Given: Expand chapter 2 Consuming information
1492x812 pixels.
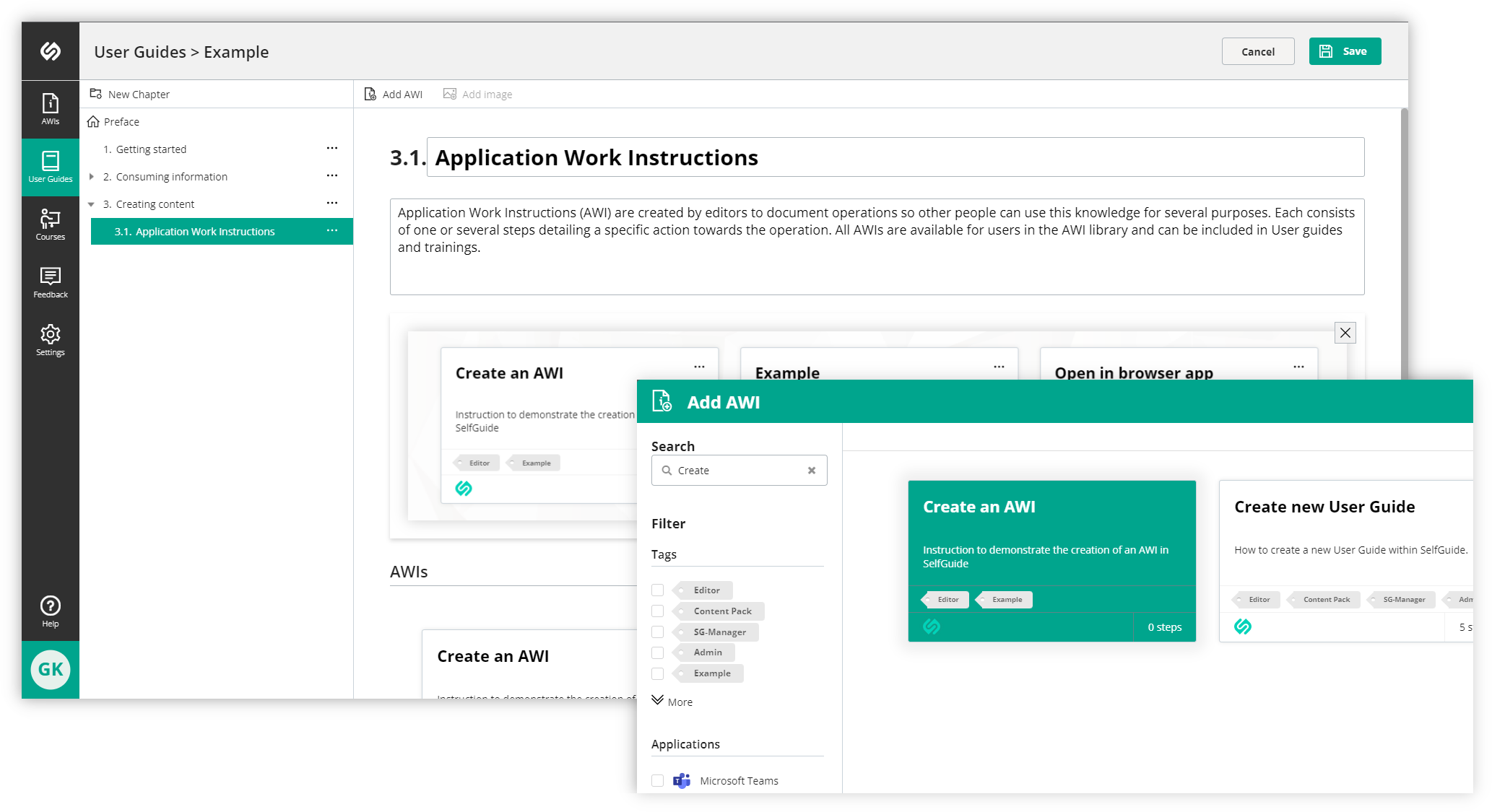Looking at the screenshot, I should (x=92, y=176).
